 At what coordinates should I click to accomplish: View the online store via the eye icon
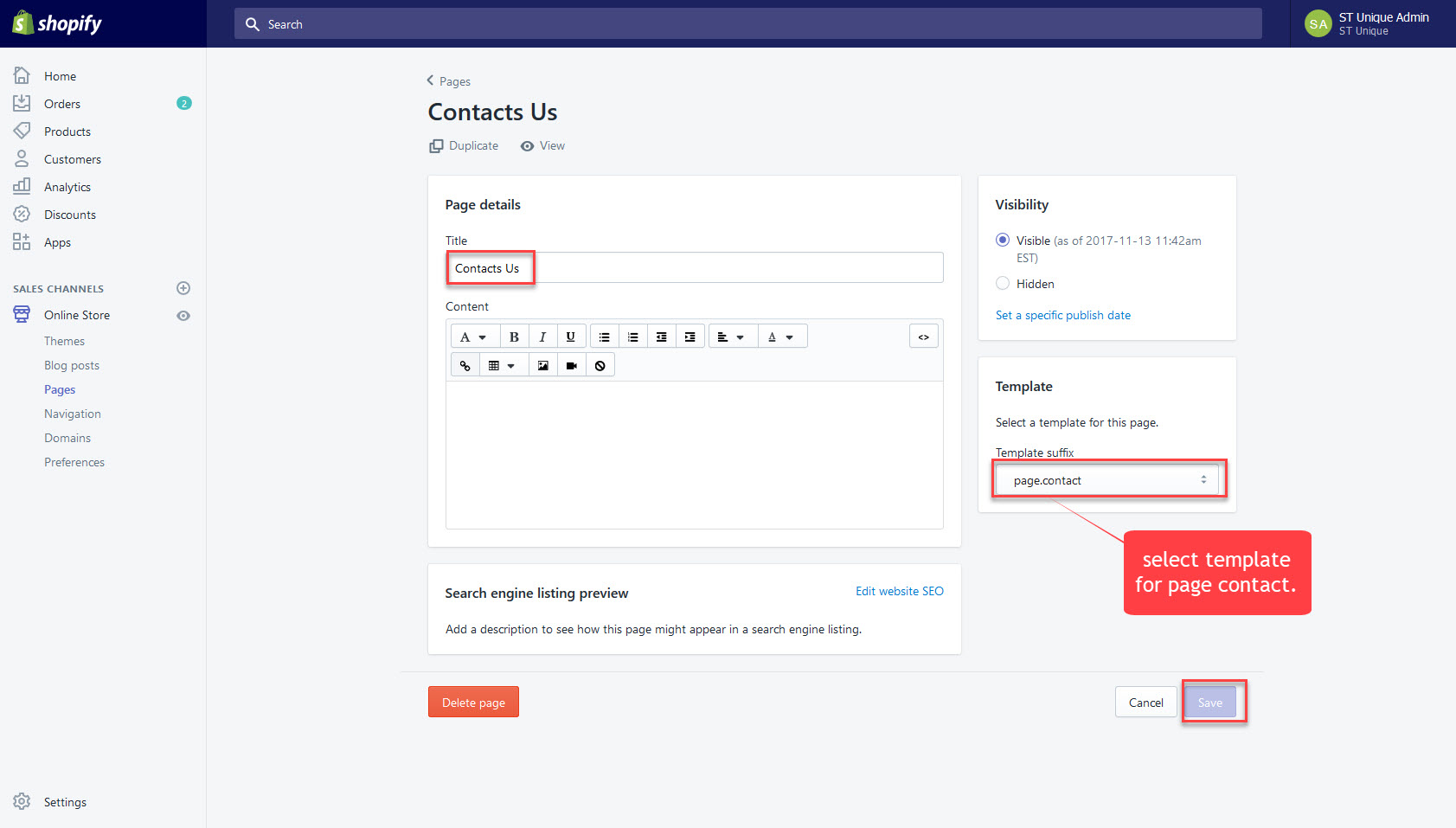(183, 316)
